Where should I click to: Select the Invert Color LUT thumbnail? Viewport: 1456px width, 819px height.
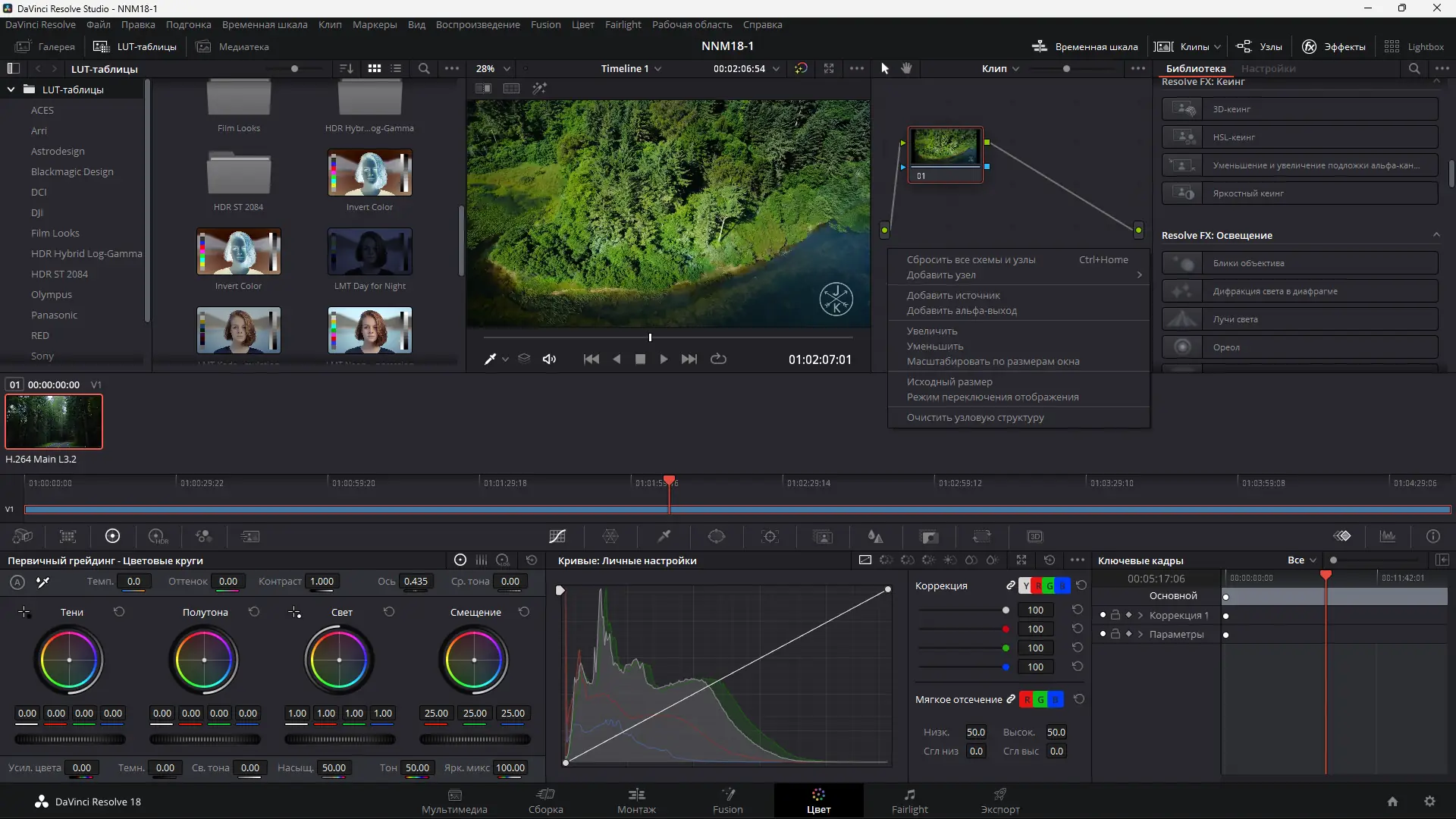click(369, 173)
